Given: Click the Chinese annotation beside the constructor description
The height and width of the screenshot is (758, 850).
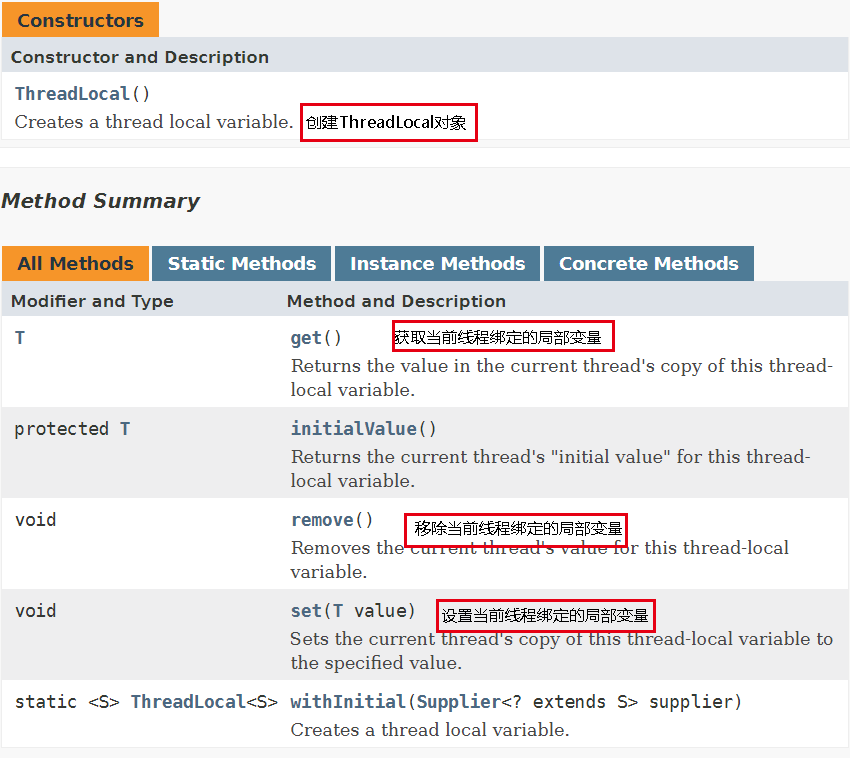Looking at the screenshot, I should pyautogui.click(x=389, y=123).
